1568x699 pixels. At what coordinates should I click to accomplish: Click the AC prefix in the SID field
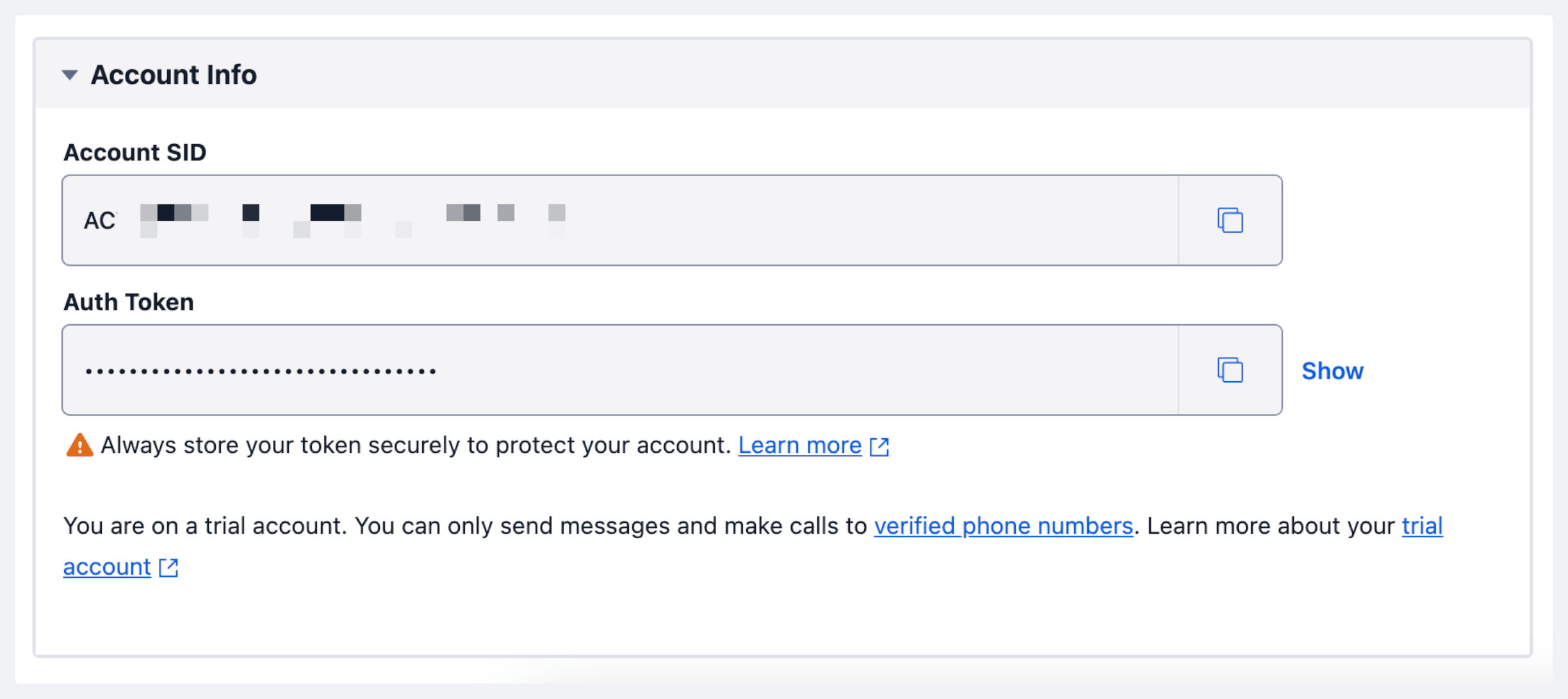click(x=99, y=221)
